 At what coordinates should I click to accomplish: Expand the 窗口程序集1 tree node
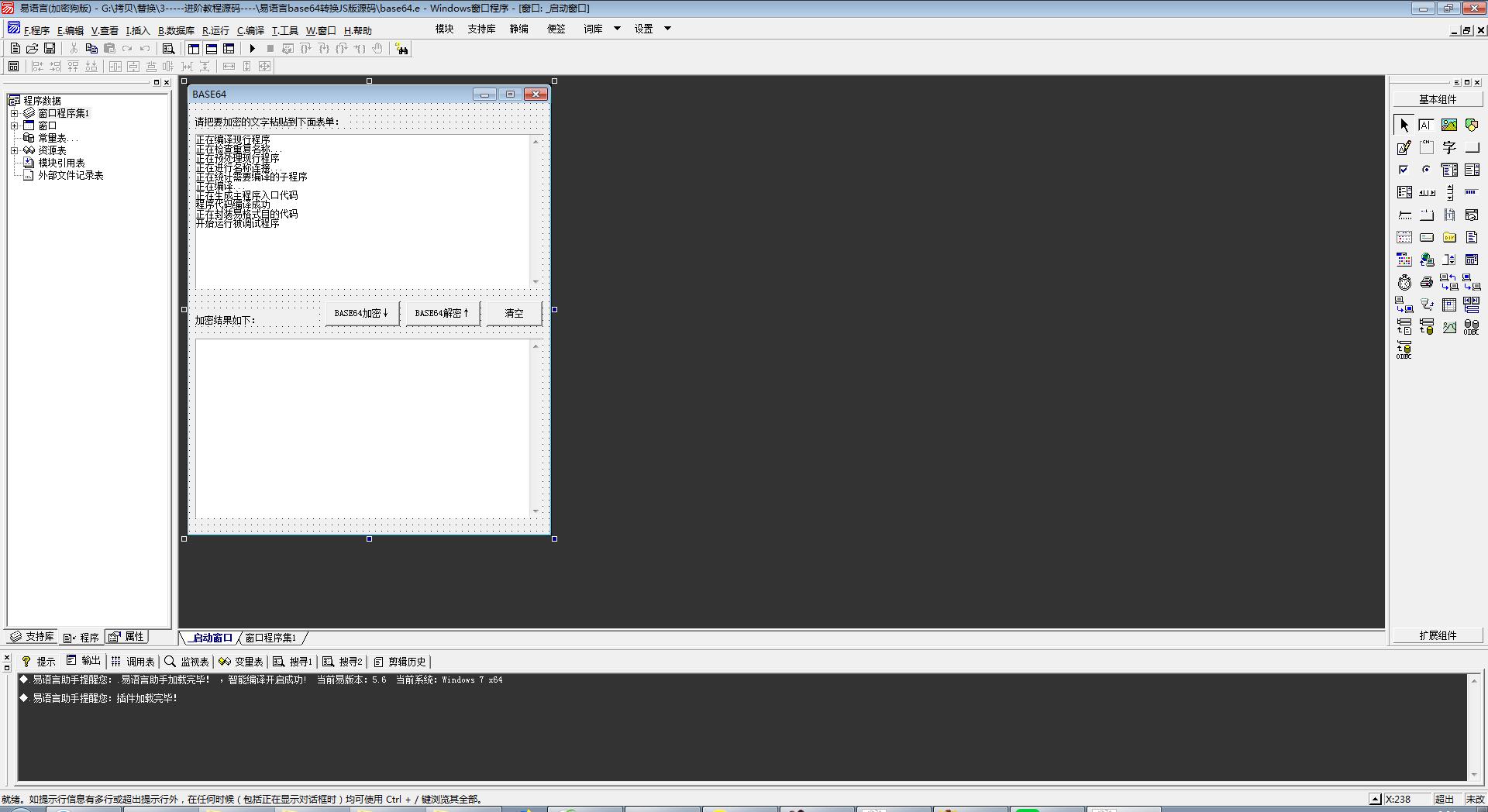(x=14, y=113)
